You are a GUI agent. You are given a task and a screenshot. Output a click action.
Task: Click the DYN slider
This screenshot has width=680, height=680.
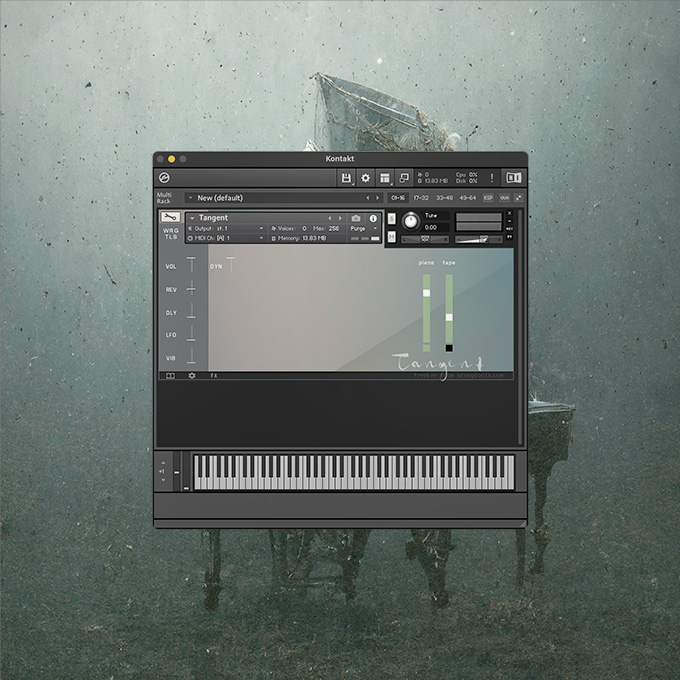pos(231,265)
